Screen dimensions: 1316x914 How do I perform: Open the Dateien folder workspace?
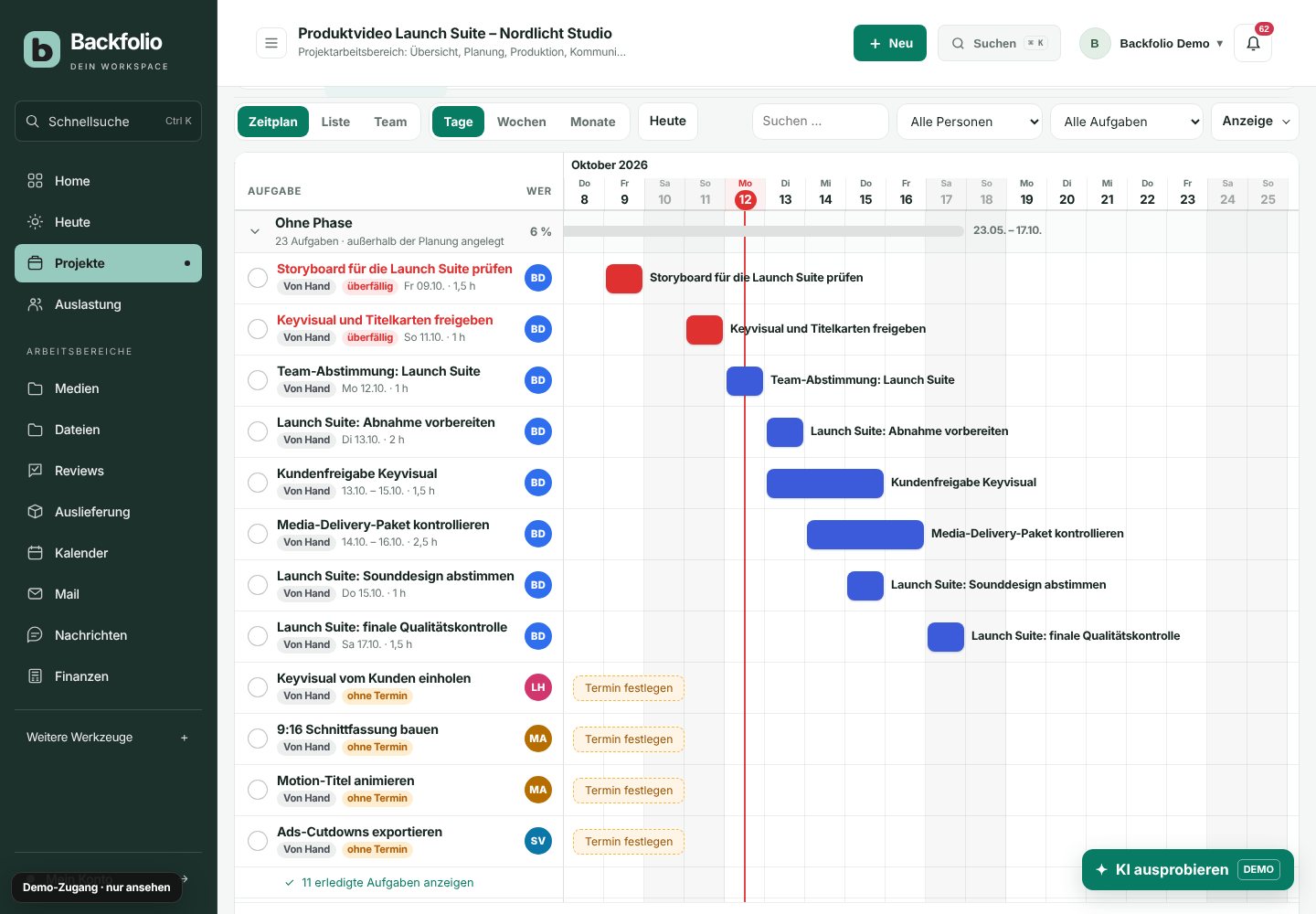pyautogui.click(x=108, y=430)
